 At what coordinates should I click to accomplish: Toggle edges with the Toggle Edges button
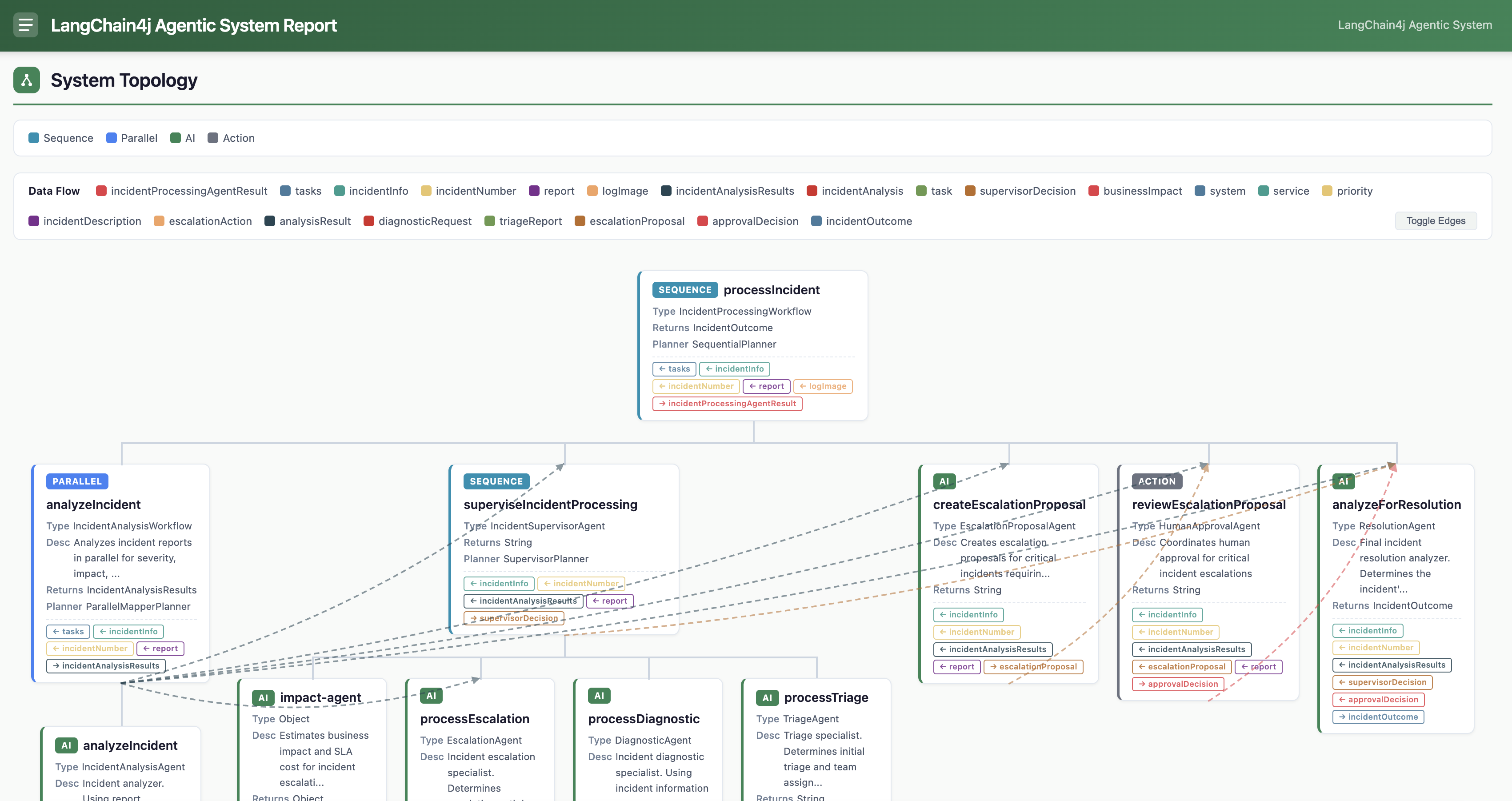click(x=1435, y=221)
